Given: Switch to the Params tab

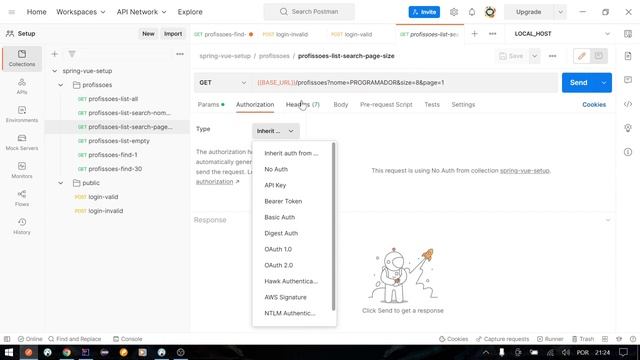Looking at the screenshot, I should click(211, 104).
